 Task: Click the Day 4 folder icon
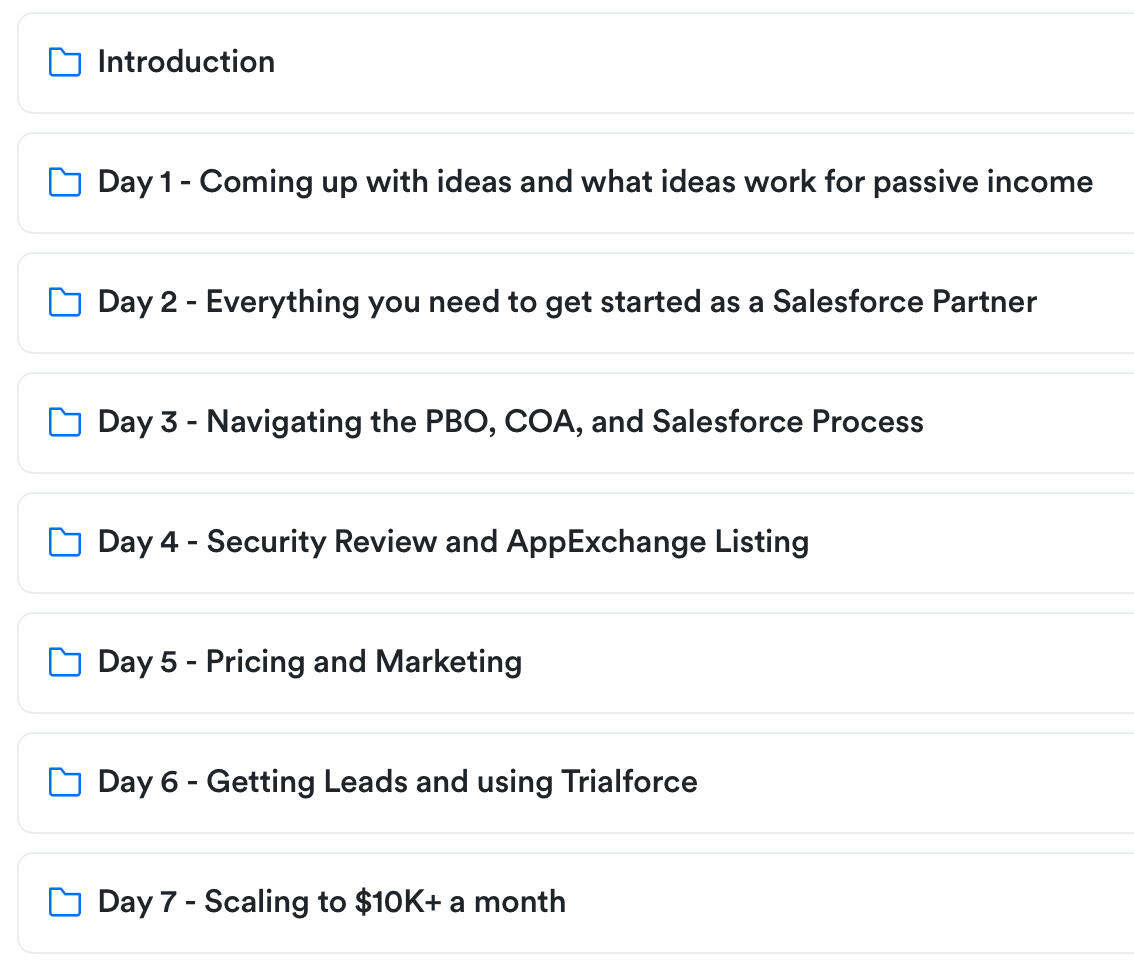point(65,543)
